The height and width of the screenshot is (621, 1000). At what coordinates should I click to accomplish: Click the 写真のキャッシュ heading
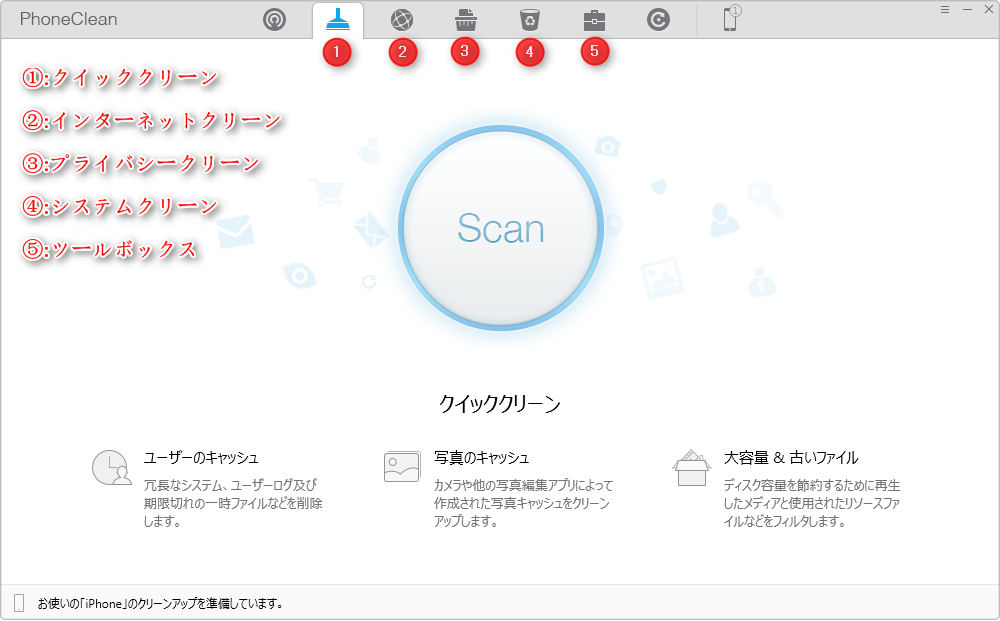[x=482, y=458]
